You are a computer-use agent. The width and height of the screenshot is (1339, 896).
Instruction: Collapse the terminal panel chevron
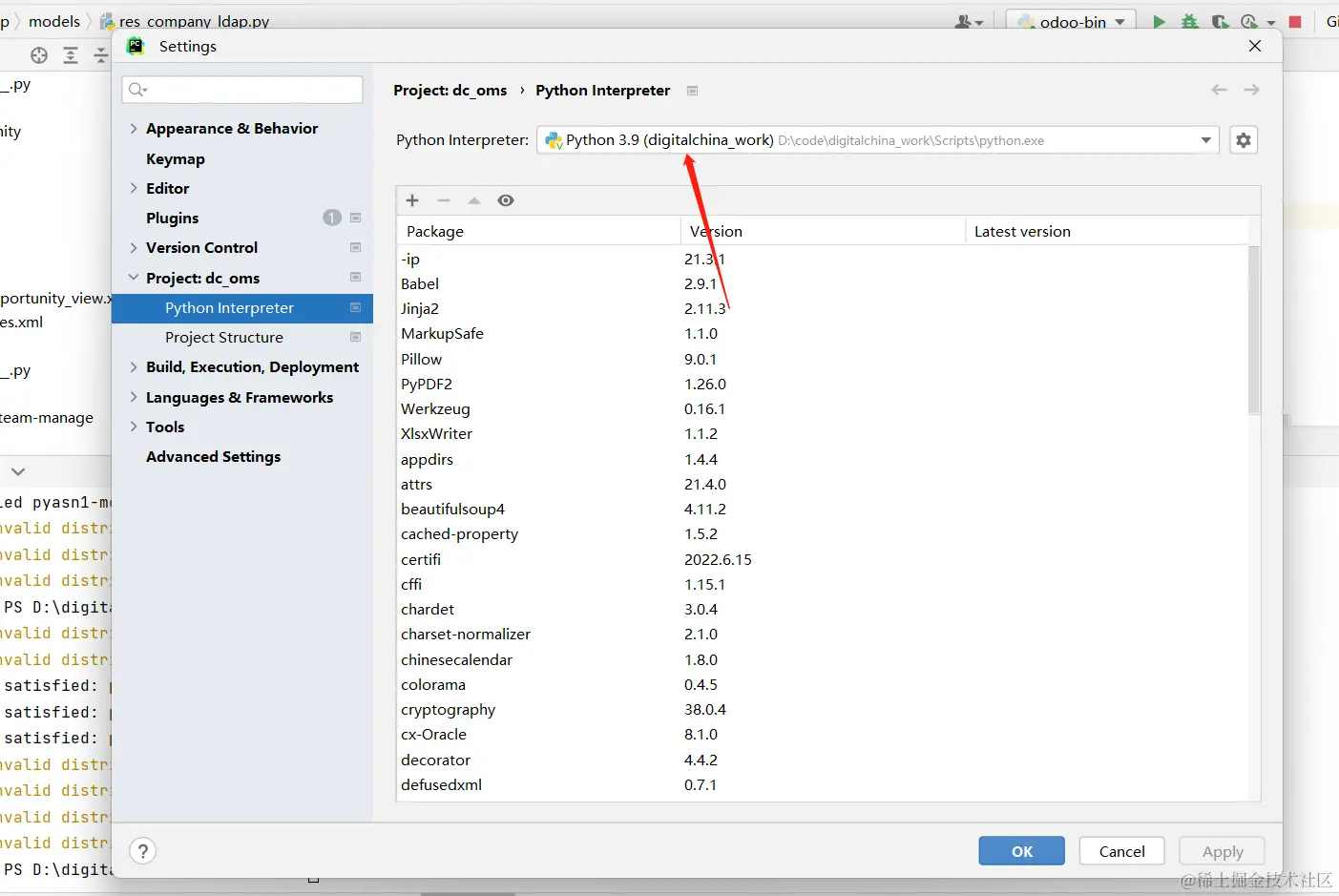click(x=18, y=471)
